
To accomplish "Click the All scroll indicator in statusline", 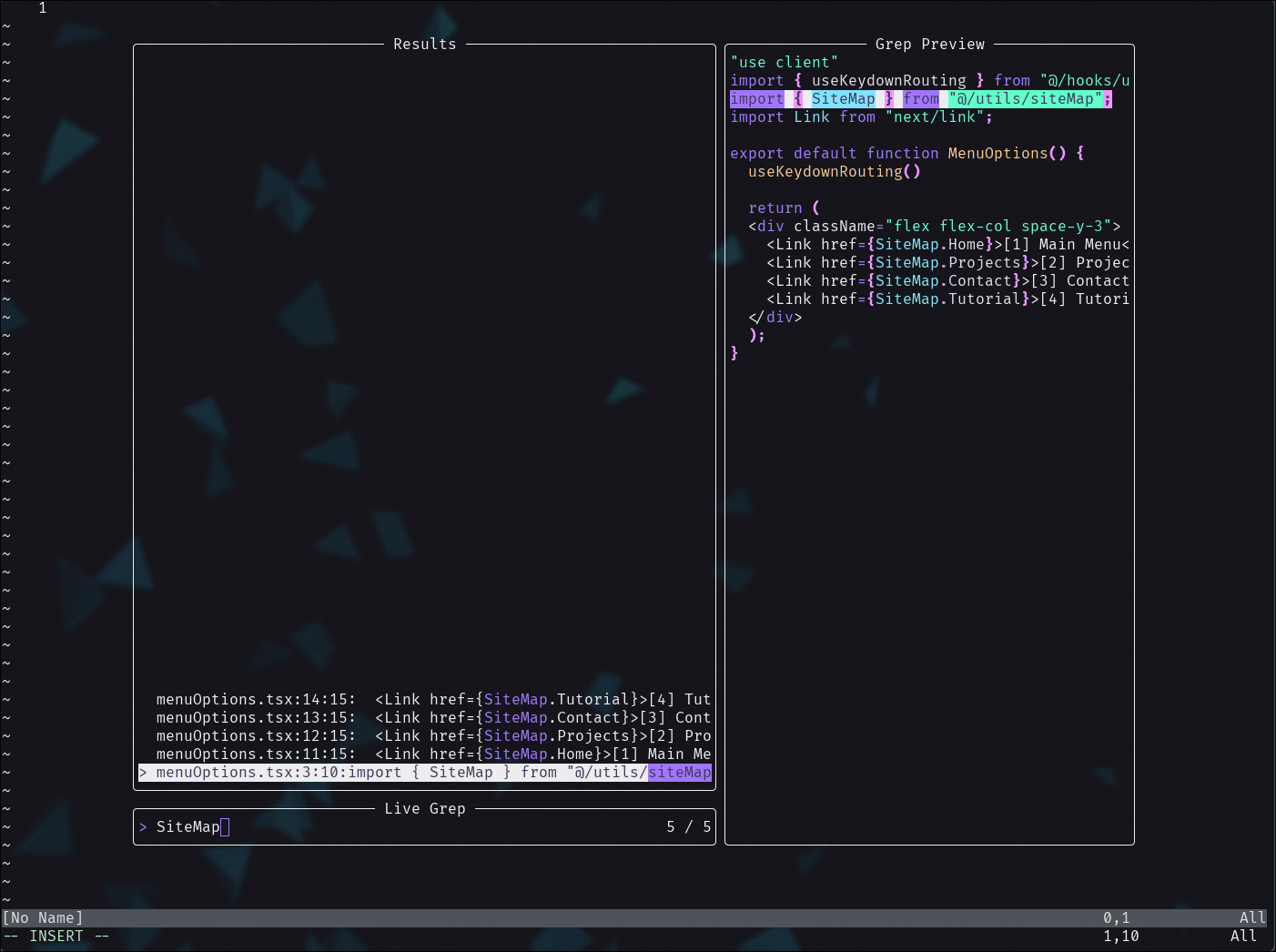I will point(1251,917).
